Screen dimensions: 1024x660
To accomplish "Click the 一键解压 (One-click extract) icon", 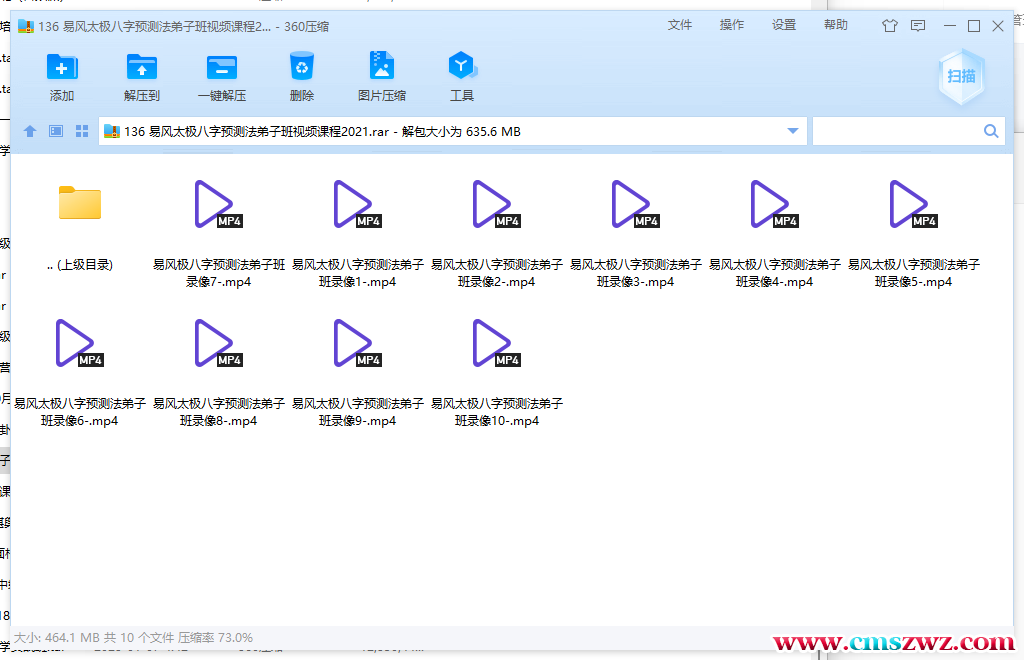I will coord(222,75).
